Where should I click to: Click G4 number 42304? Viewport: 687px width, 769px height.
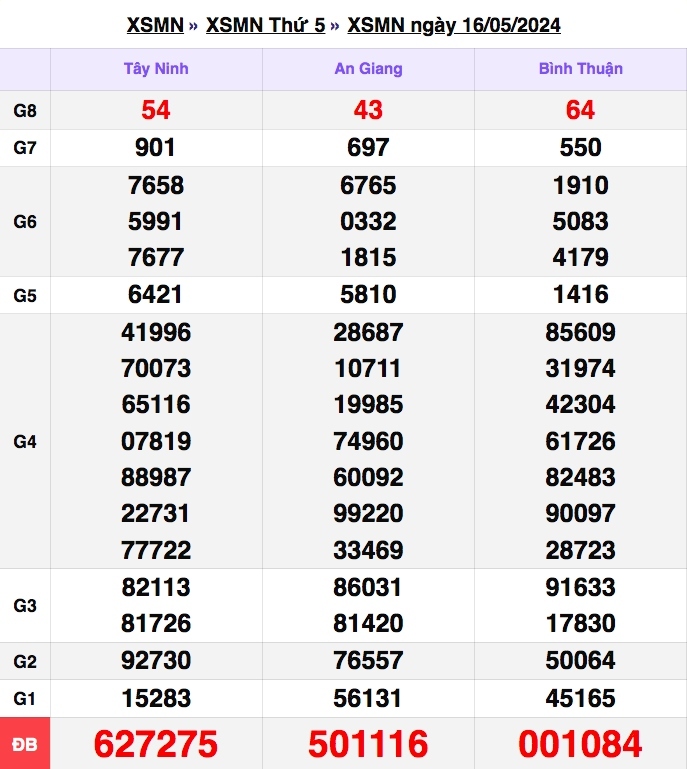coord(581,405)
